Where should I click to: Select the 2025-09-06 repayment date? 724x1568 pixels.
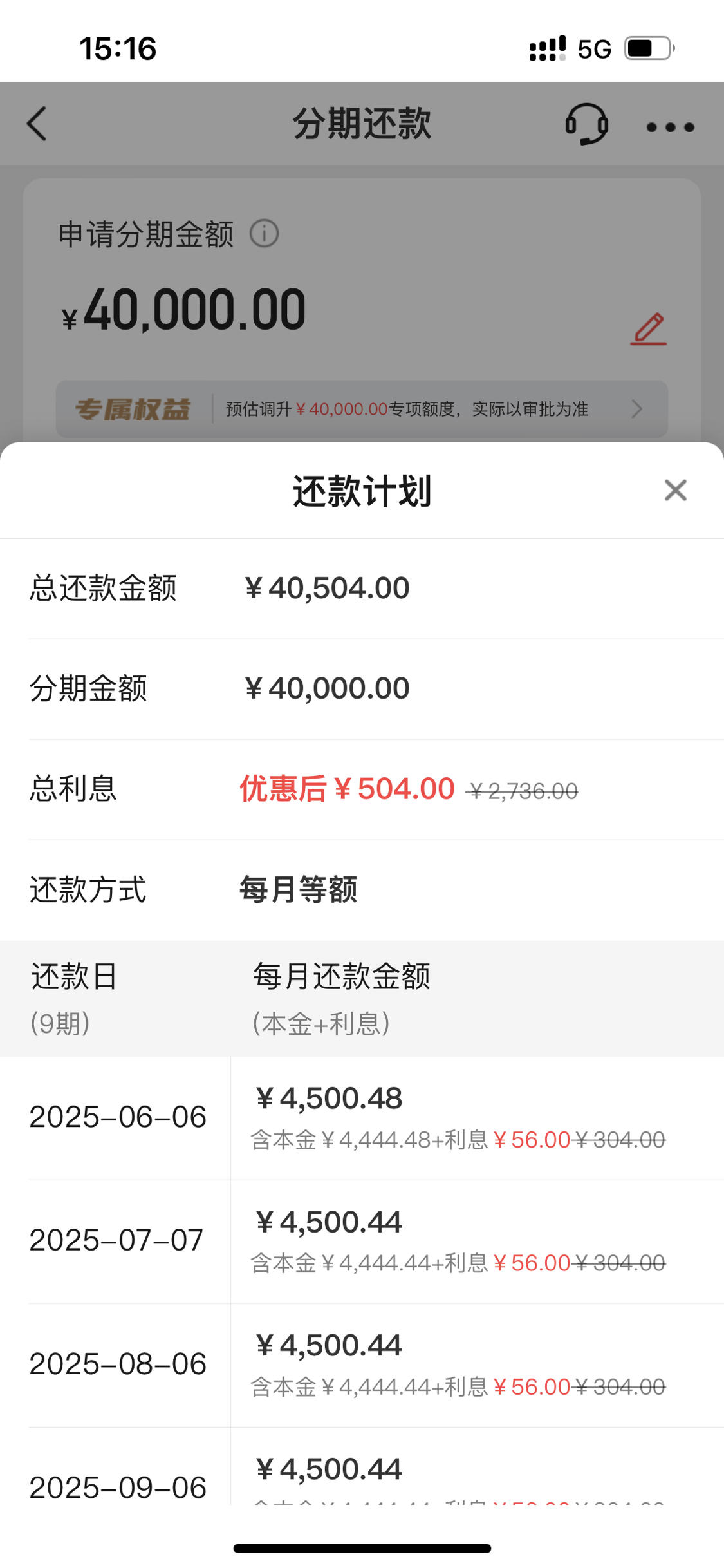click(x=118, y=1488)
